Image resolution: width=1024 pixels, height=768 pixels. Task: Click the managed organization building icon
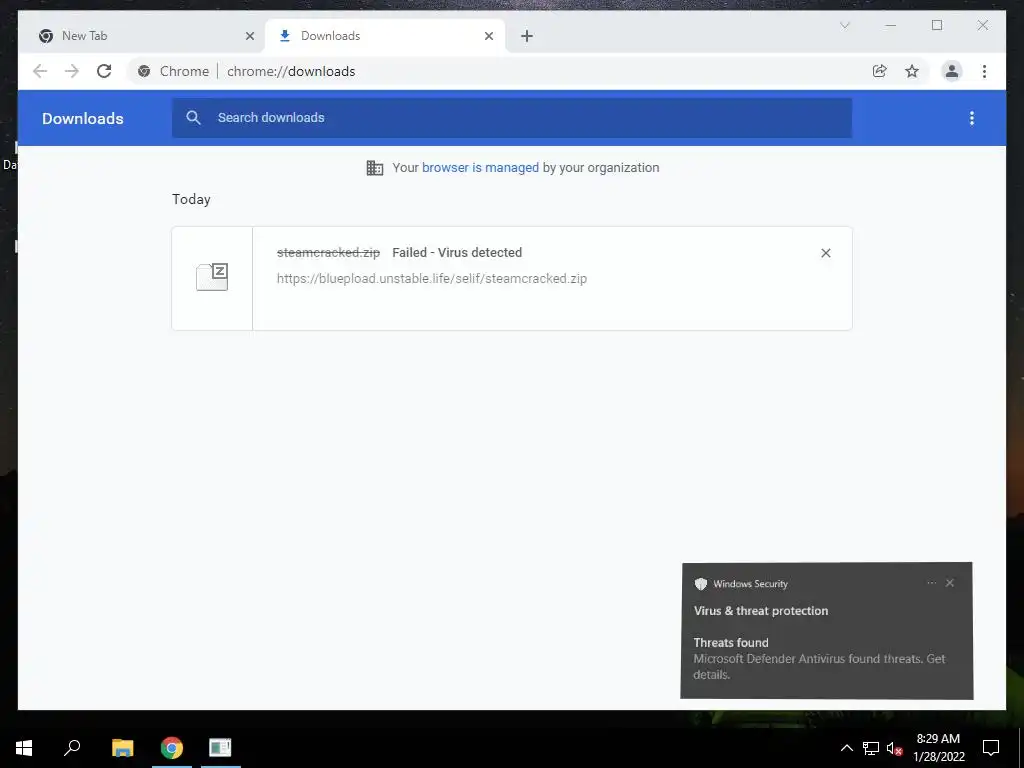tap(375, 168)
